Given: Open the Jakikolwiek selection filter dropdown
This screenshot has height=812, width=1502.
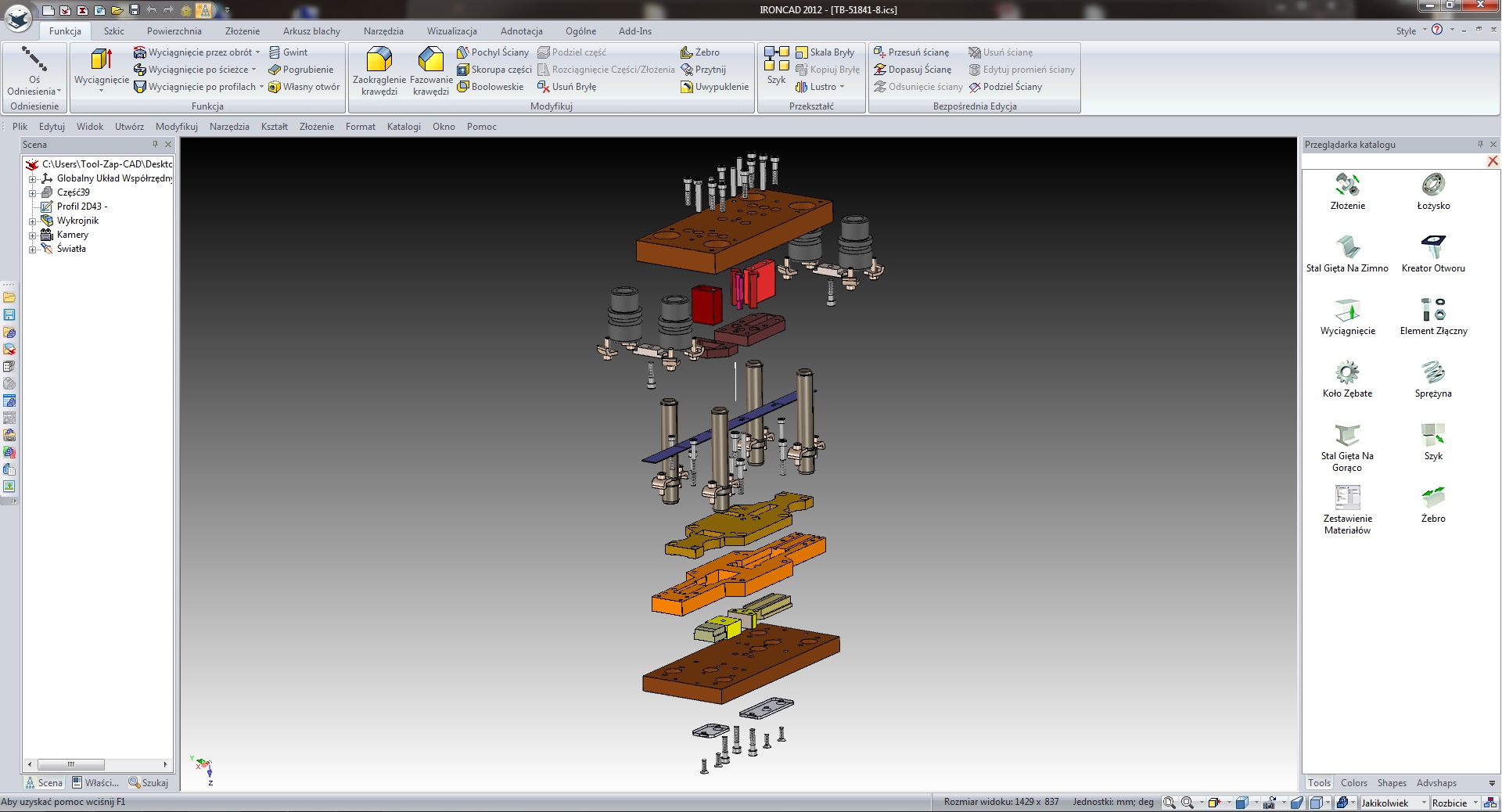Looking at the screenshot, I should pos(1424,803).
